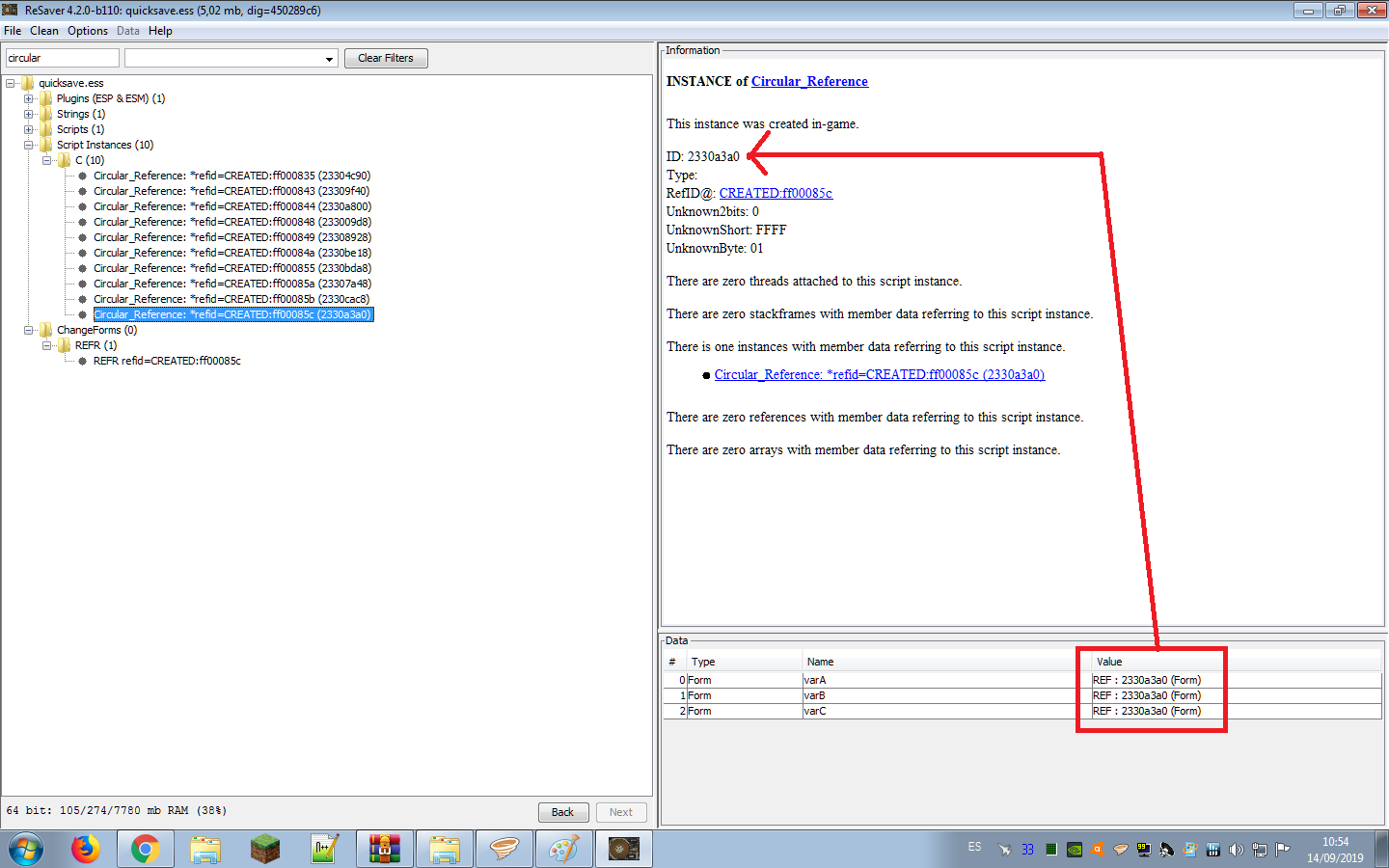Viewport: 1389px width, 868px height.
Task: Select instance ff000855 (2330bda8)
Action: pyautogui.click(x=232, y=268)
